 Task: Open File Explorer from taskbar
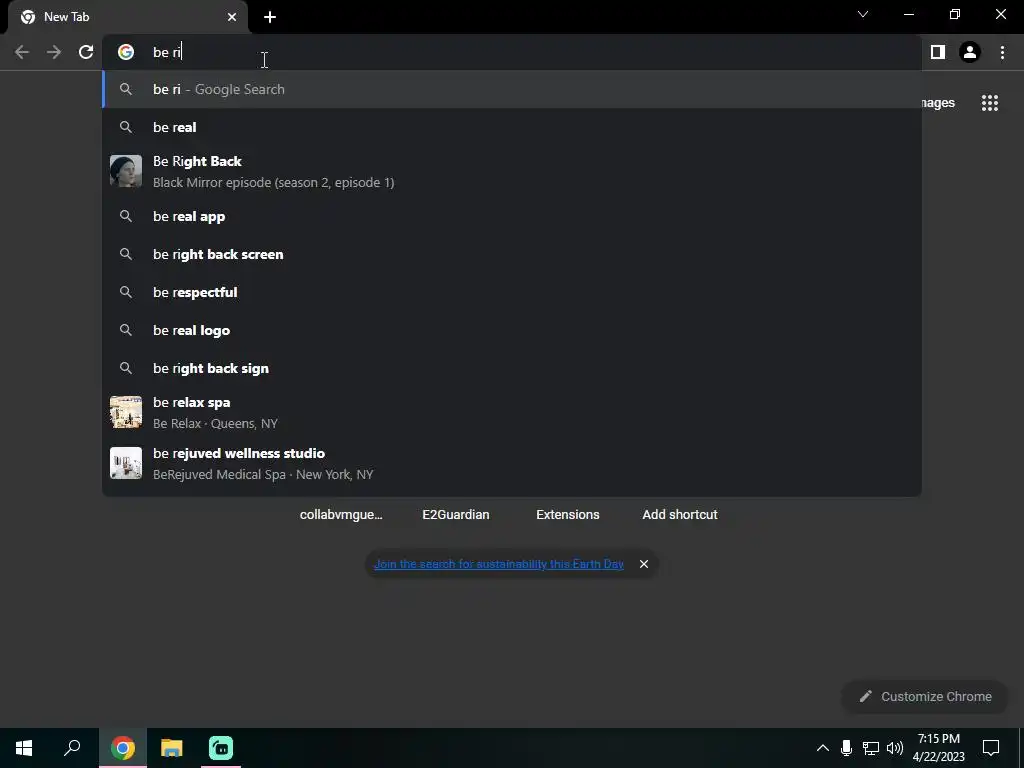172,748
